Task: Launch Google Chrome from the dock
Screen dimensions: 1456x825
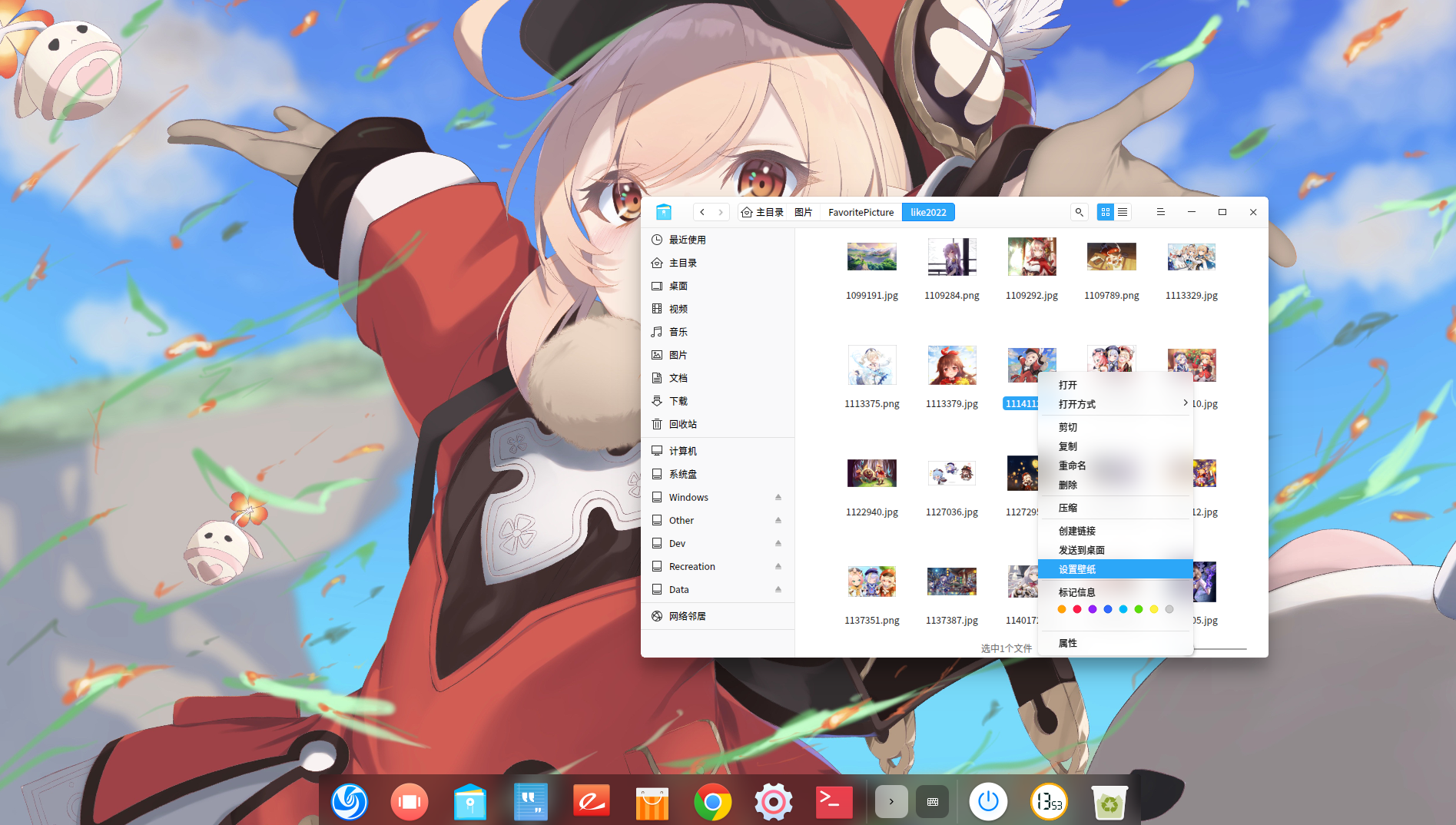Action: coord(712,802)
